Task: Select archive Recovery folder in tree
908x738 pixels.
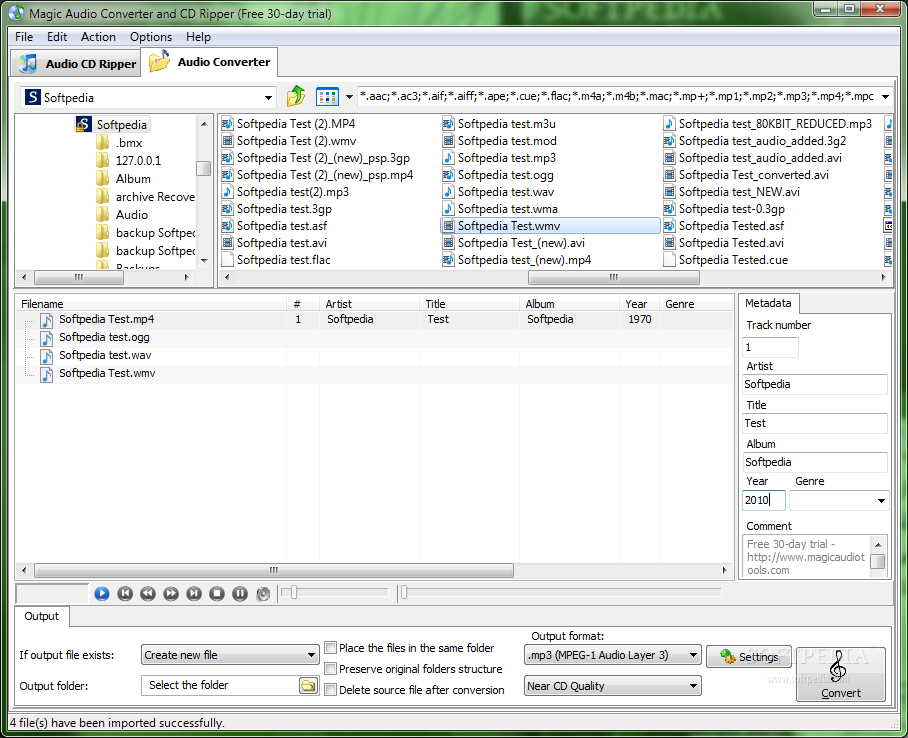Action: [x=146, y=196]
